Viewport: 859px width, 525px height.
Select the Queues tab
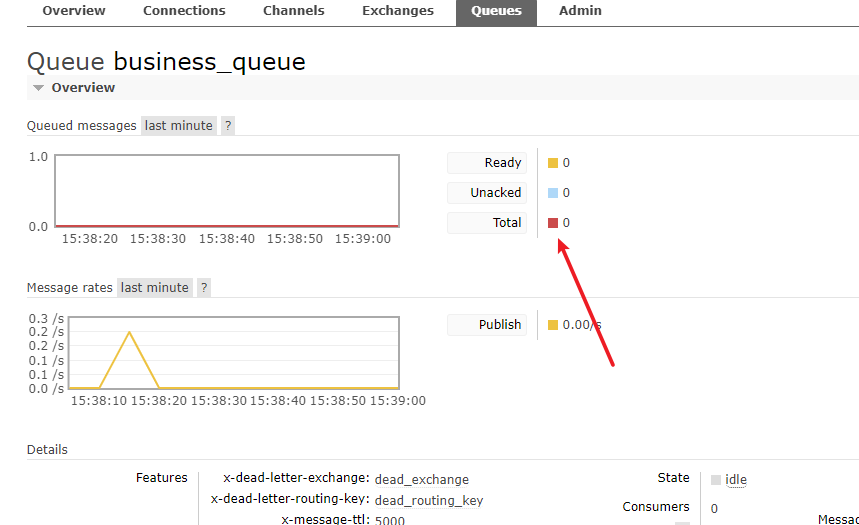click(x=496, y=12)
